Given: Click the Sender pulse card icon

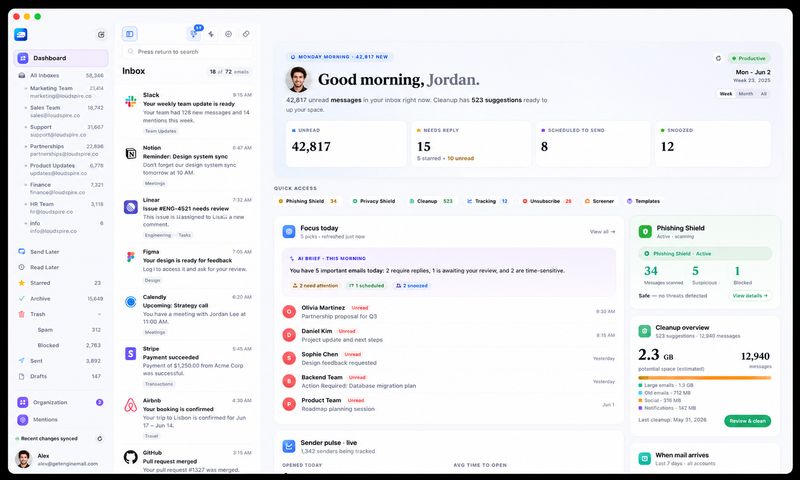Looking at the screenshot, I should coord(289,446).
